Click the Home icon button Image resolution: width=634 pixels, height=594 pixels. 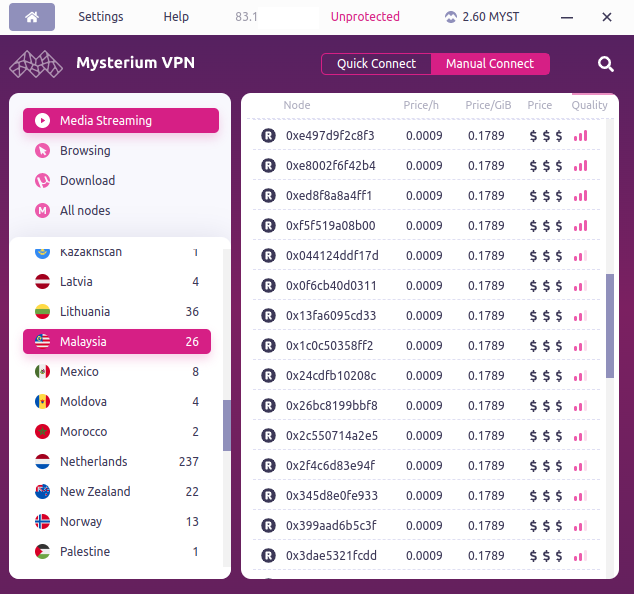(33, 17)
